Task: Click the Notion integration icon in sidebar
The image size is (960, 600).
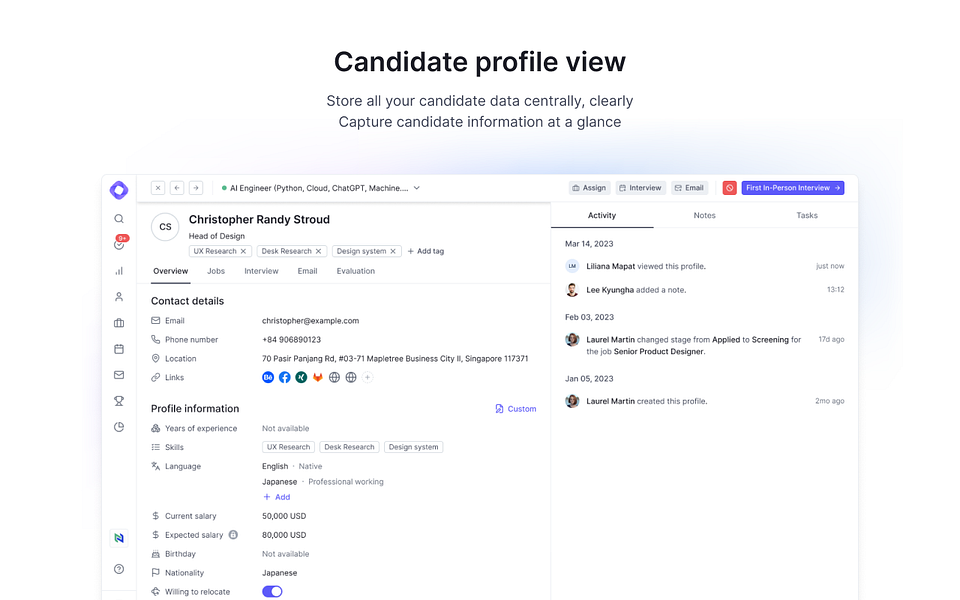Action: (x=119, y=537)
